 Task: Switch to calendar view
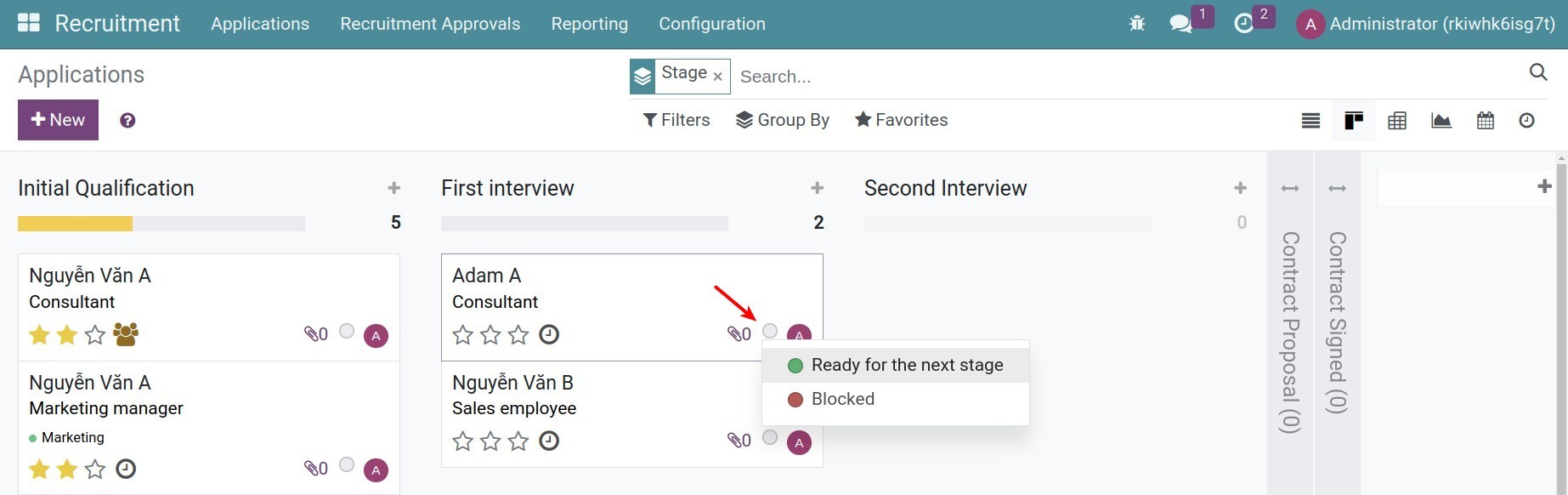(x=1486, y=121)
